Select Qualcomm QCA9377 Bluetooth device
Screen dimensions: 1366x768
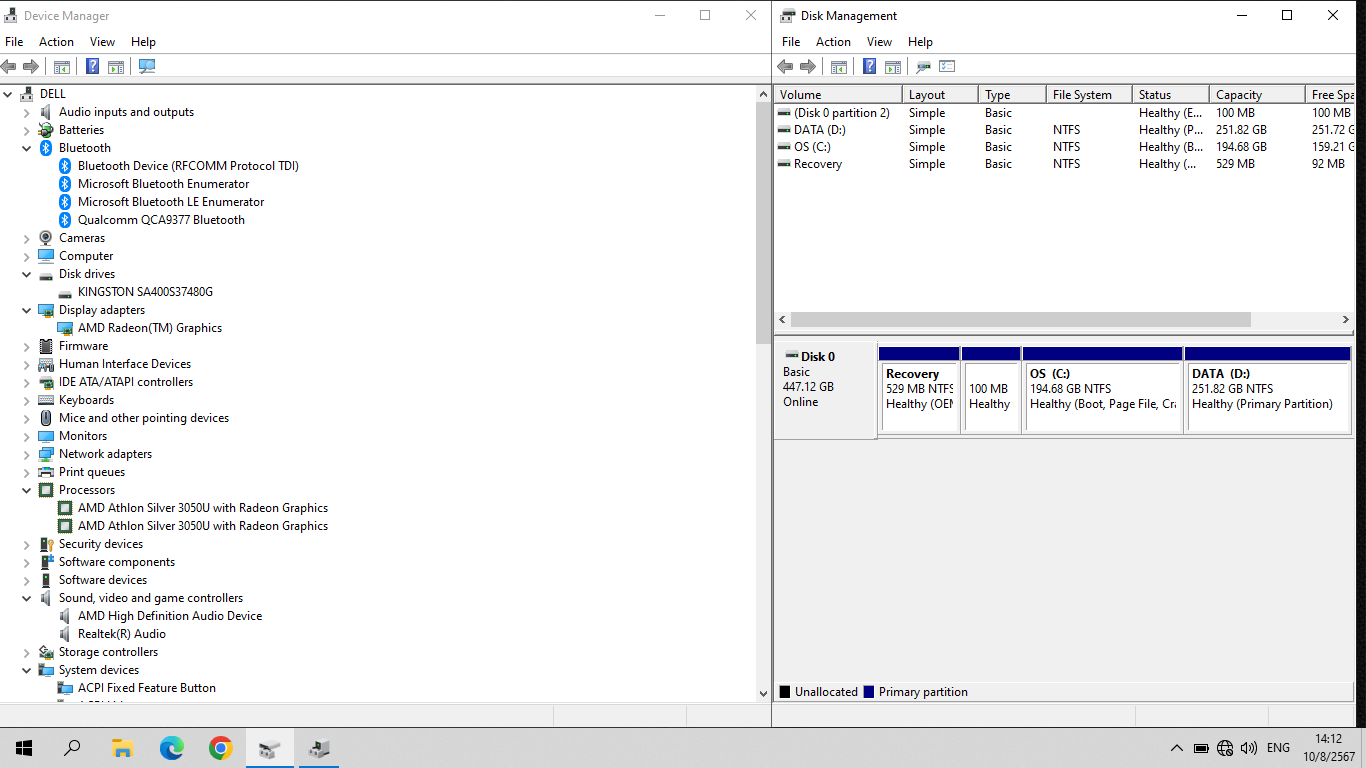(161, 220)
